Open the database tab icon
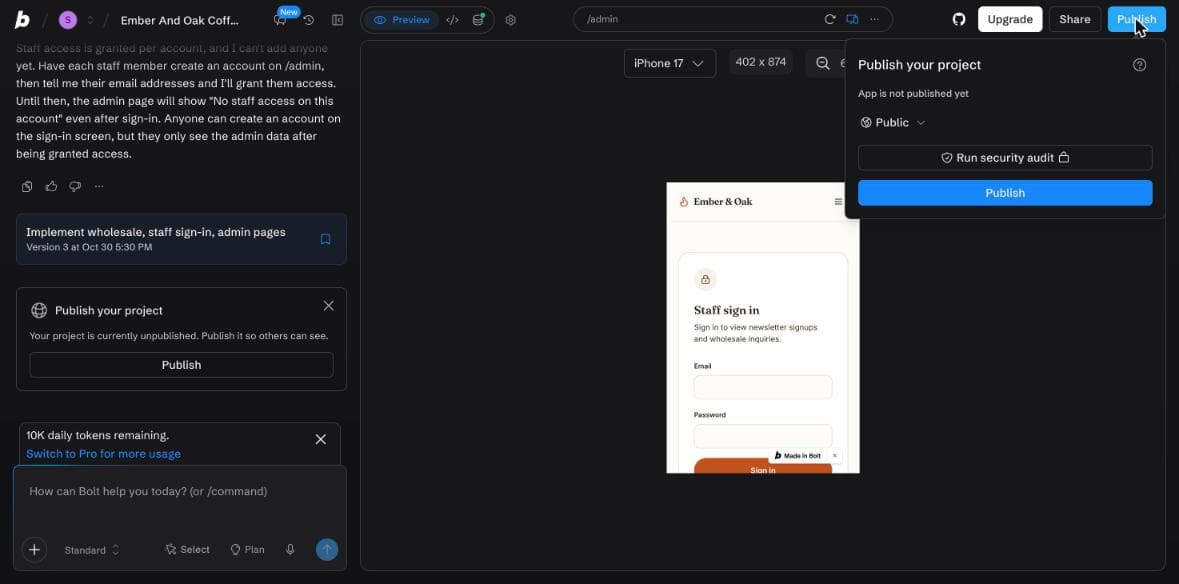 478,20
